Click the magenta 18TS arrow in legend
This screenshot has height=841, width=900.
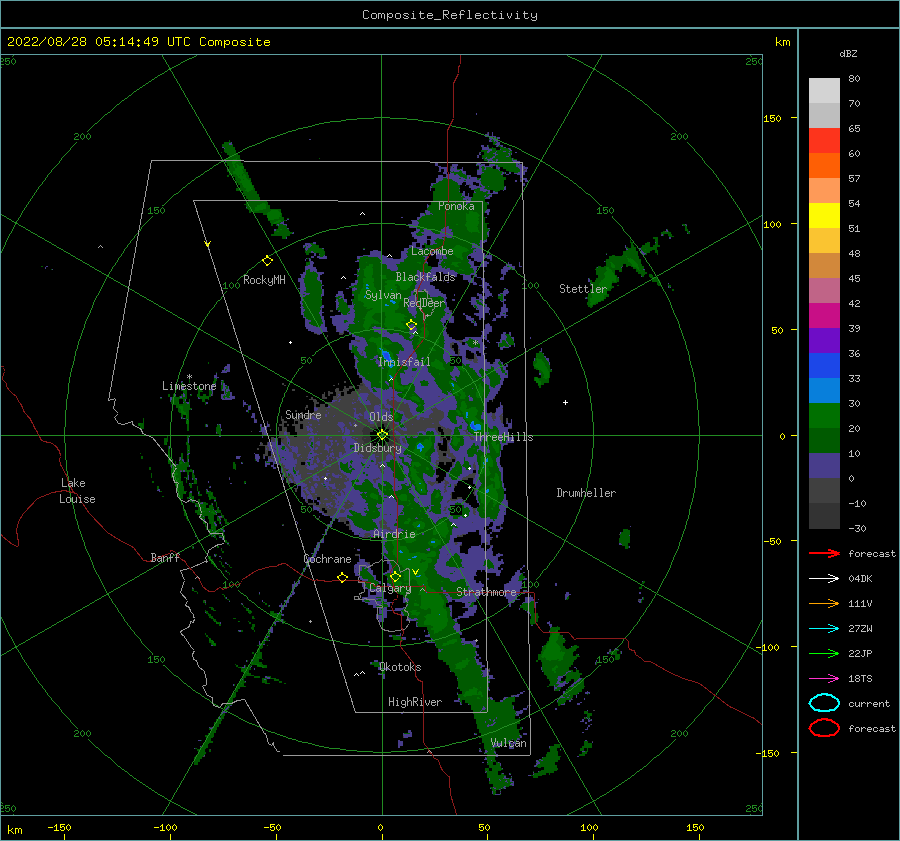tap(824, 679)
